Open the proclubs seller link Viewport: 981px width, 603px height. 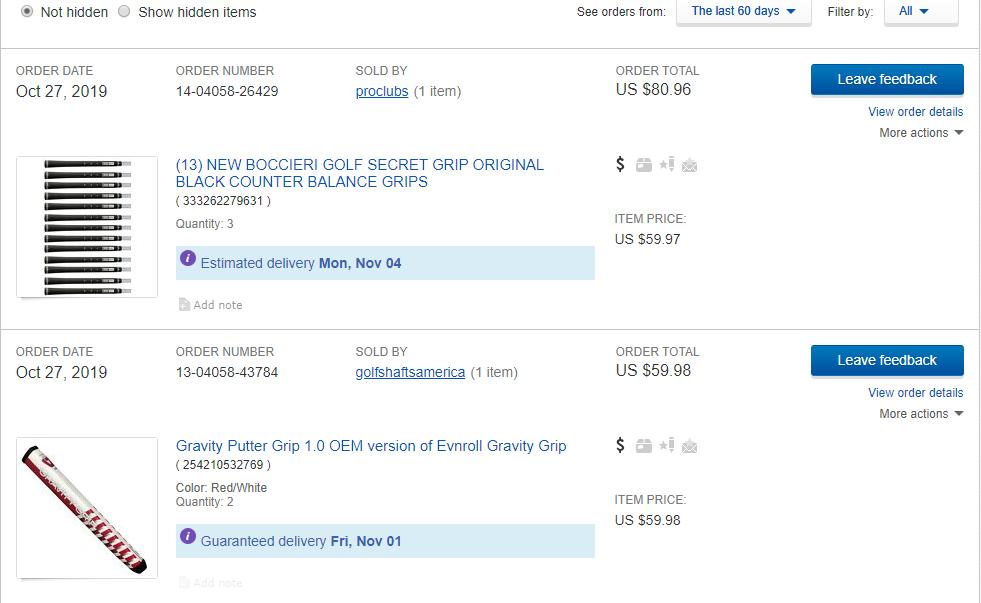(382, 91)
